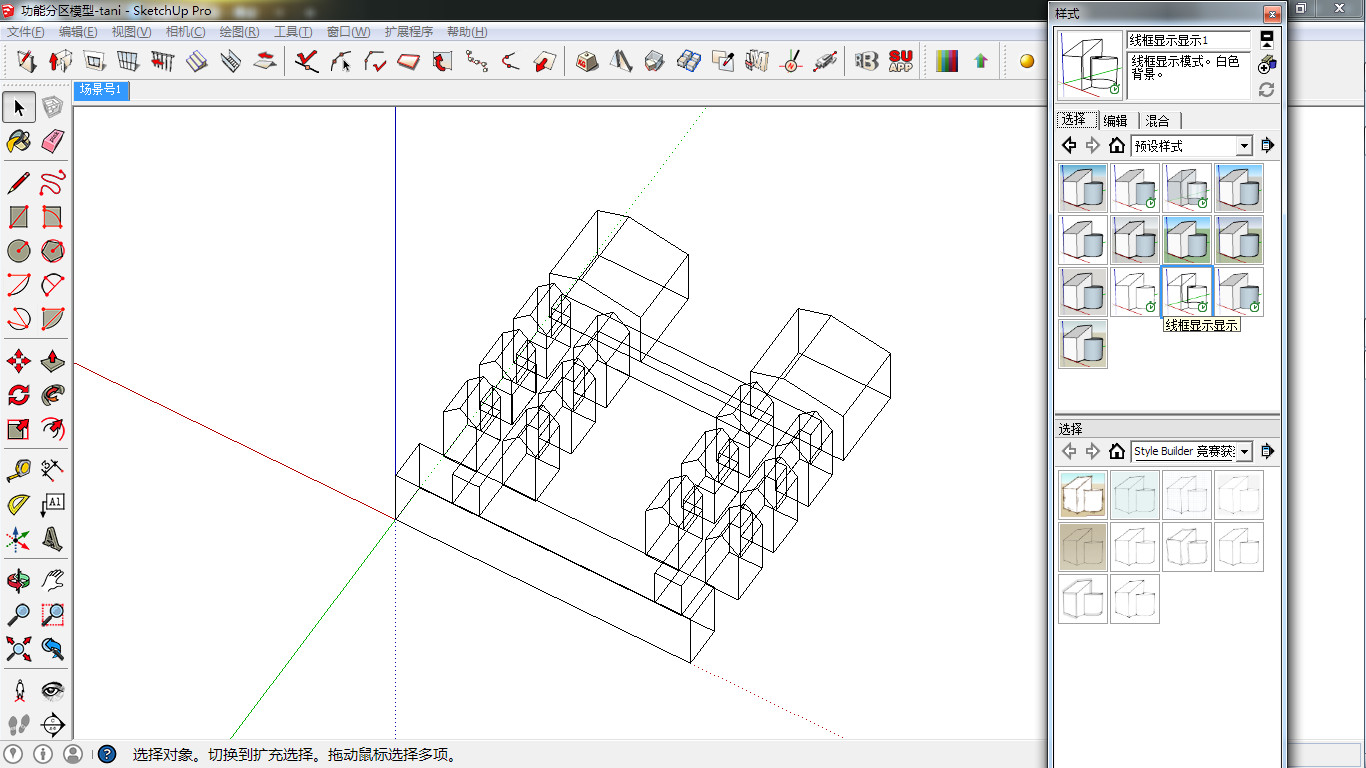Select the Text label tool
Image resolution: width=1366 pixels, height=768 pixels.
coord(53,505)
